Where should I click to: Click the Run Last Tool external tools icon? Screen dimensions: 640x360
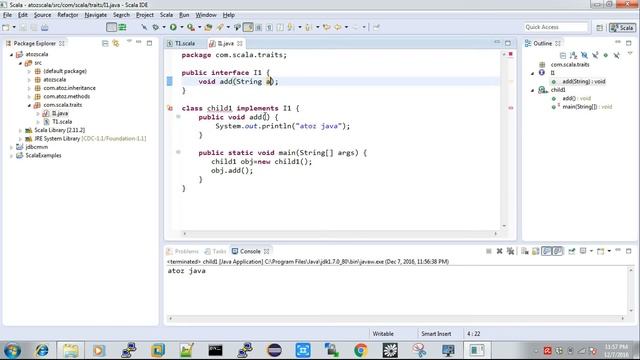[191, 27]
